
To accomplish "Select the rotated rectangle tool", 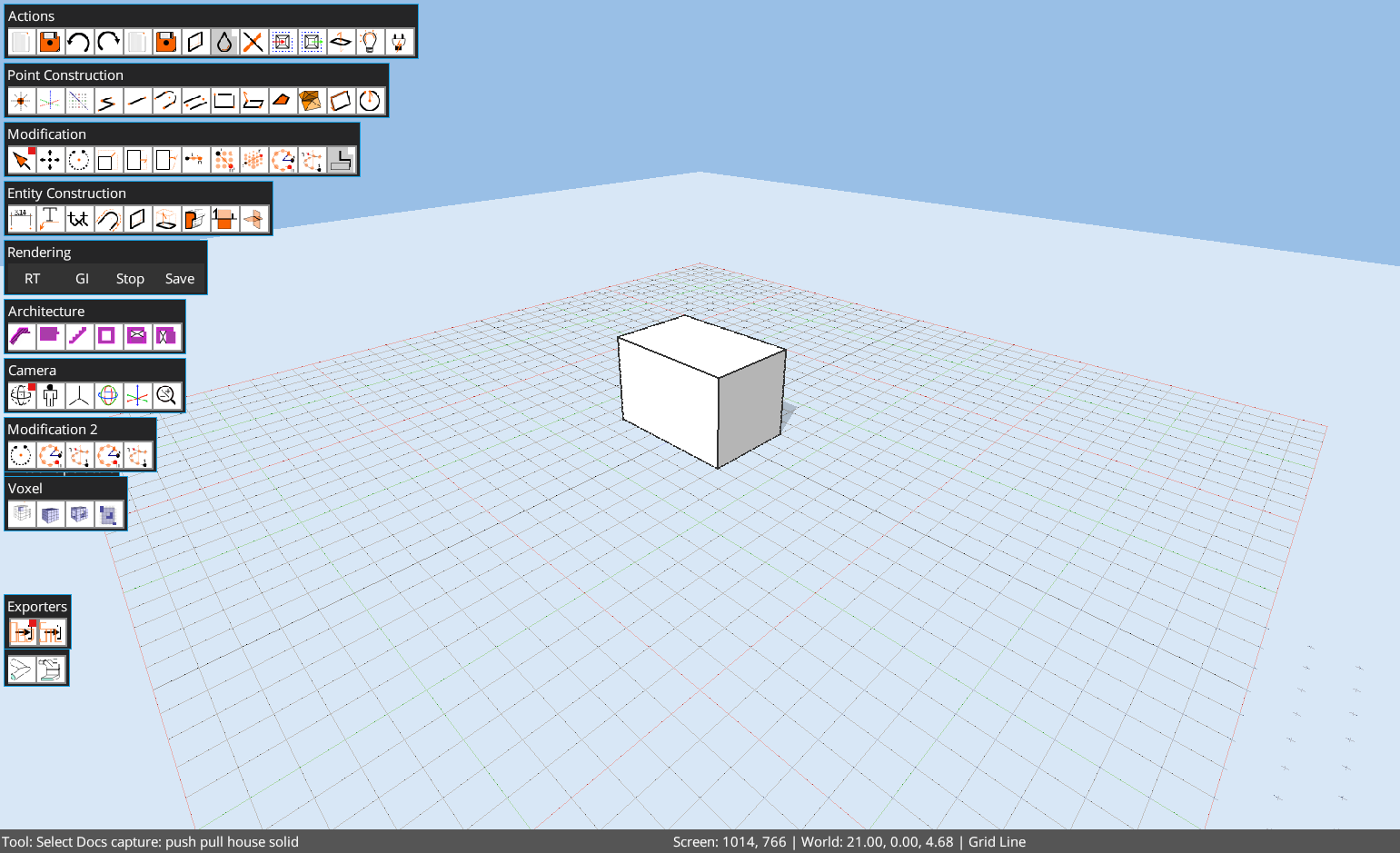I will pos(341,101).
